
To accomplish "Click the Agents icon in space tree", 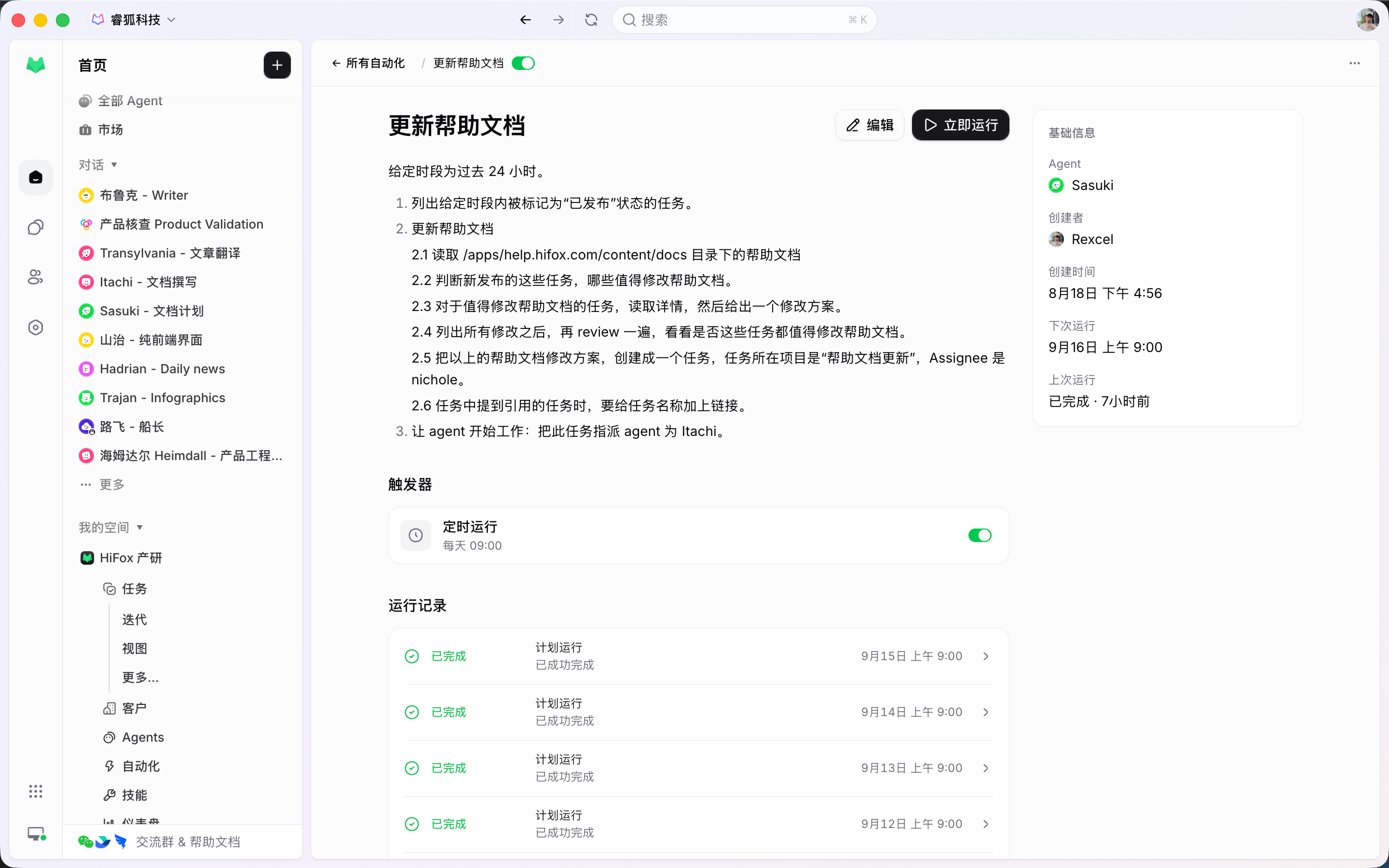I will tap(109, 738).
